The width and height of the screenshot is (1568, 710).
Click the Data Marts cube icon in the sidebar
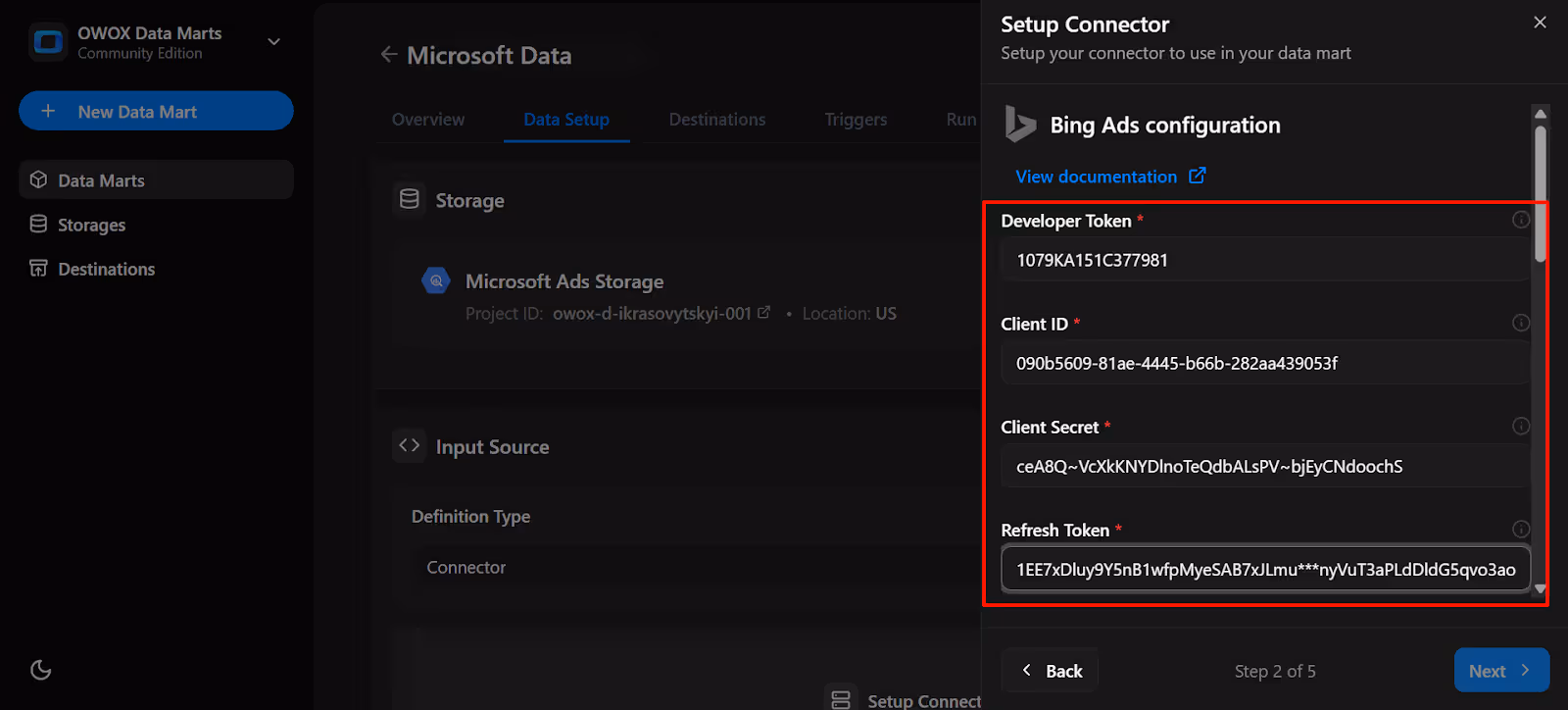tap(39, 179)
